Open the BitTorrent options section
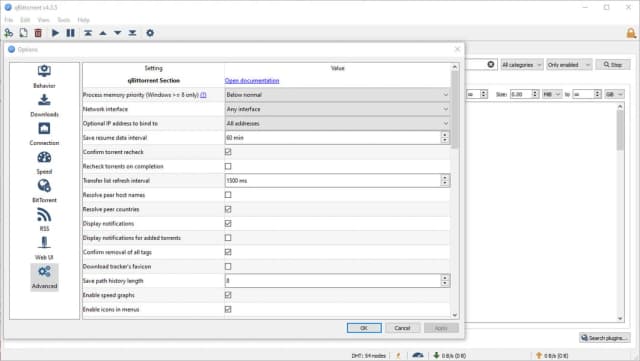 click(x=44, y=191)
